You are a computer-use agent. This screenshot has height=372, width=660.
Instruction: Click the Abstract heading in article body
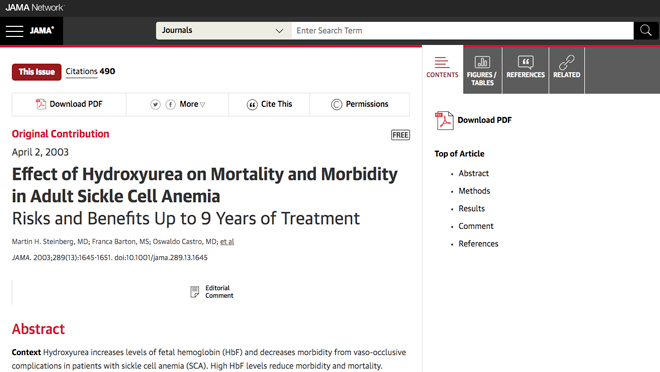(x=38, y=329)
